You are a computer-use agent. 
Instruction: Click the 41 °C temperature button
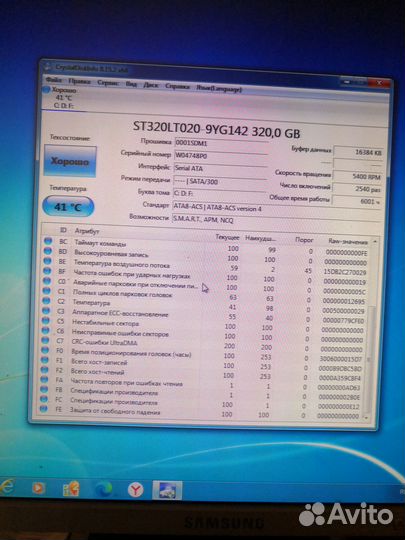tap(68, 207)
